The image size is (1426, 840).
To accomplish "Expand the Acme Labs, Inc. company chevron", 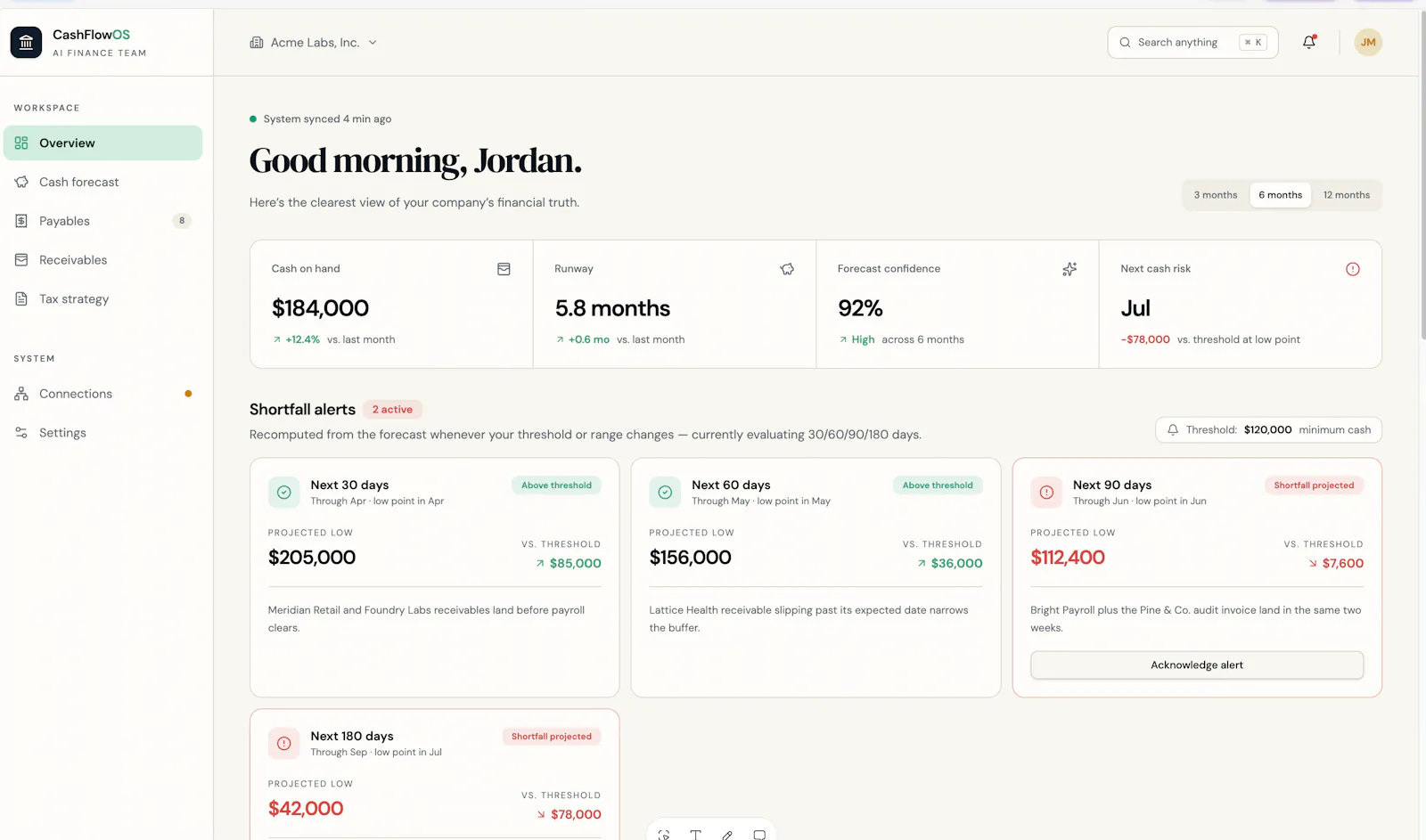I will tap(373, 42).
